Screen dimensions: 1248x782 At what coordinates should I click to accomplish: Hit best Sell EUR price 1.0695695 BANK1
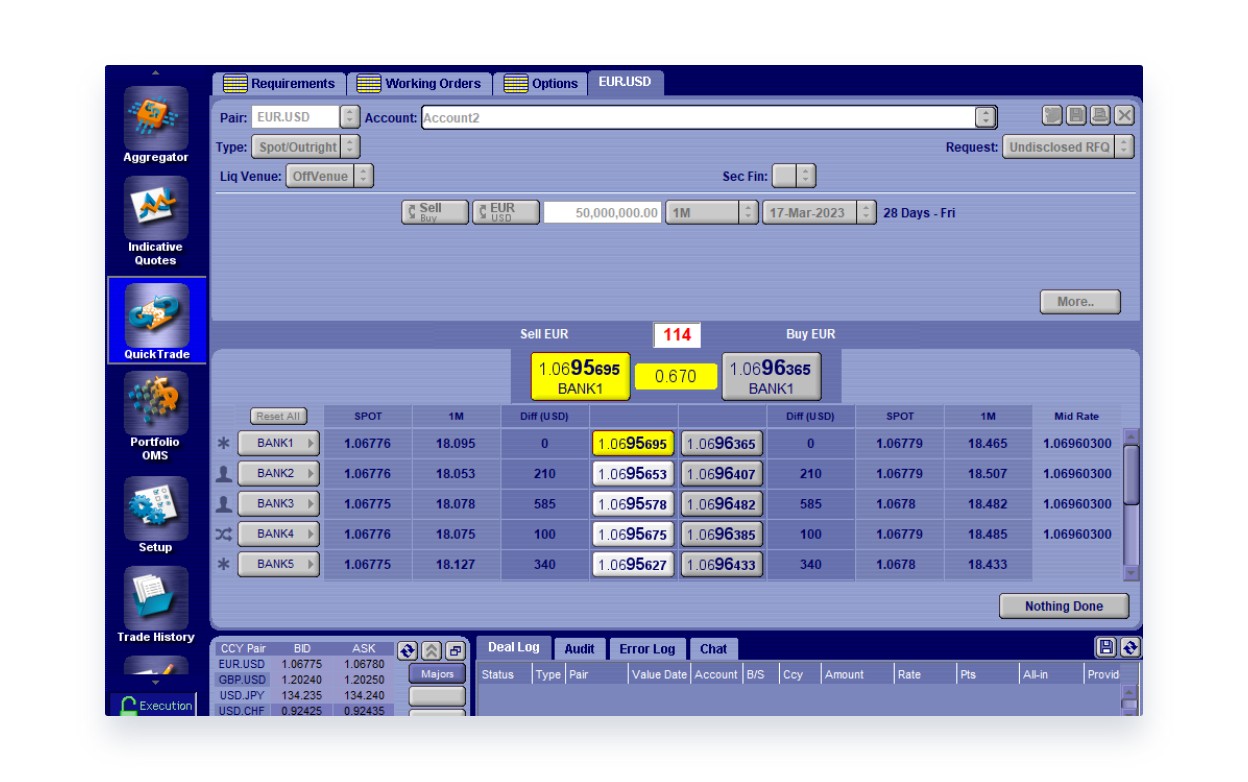[x=579, y=378]
